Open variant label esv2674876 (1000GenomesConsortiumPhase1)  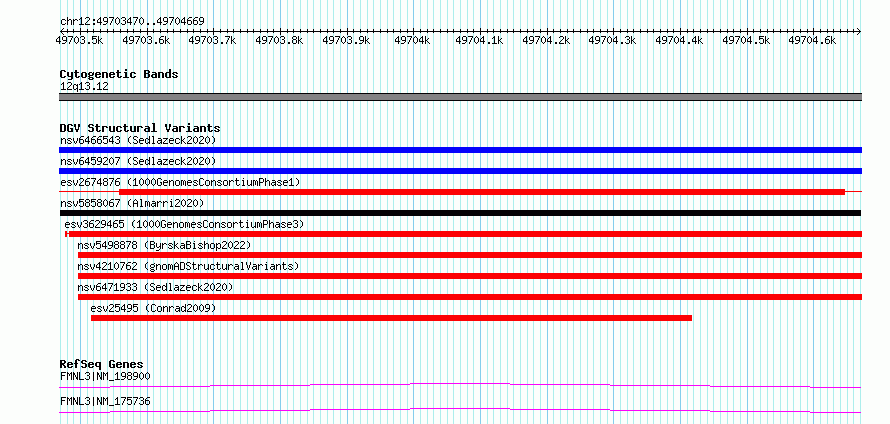180,182
